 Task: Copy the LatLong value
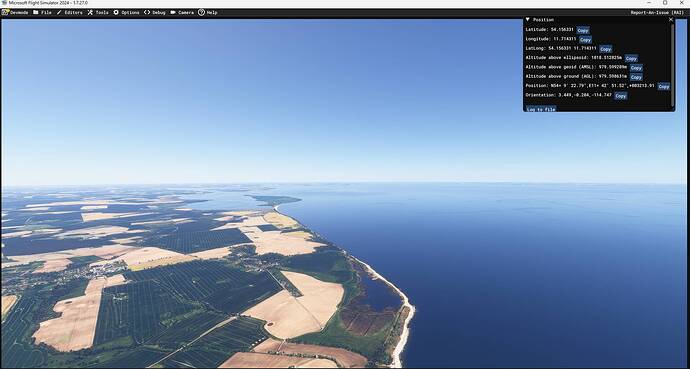[x=606, y=49]
